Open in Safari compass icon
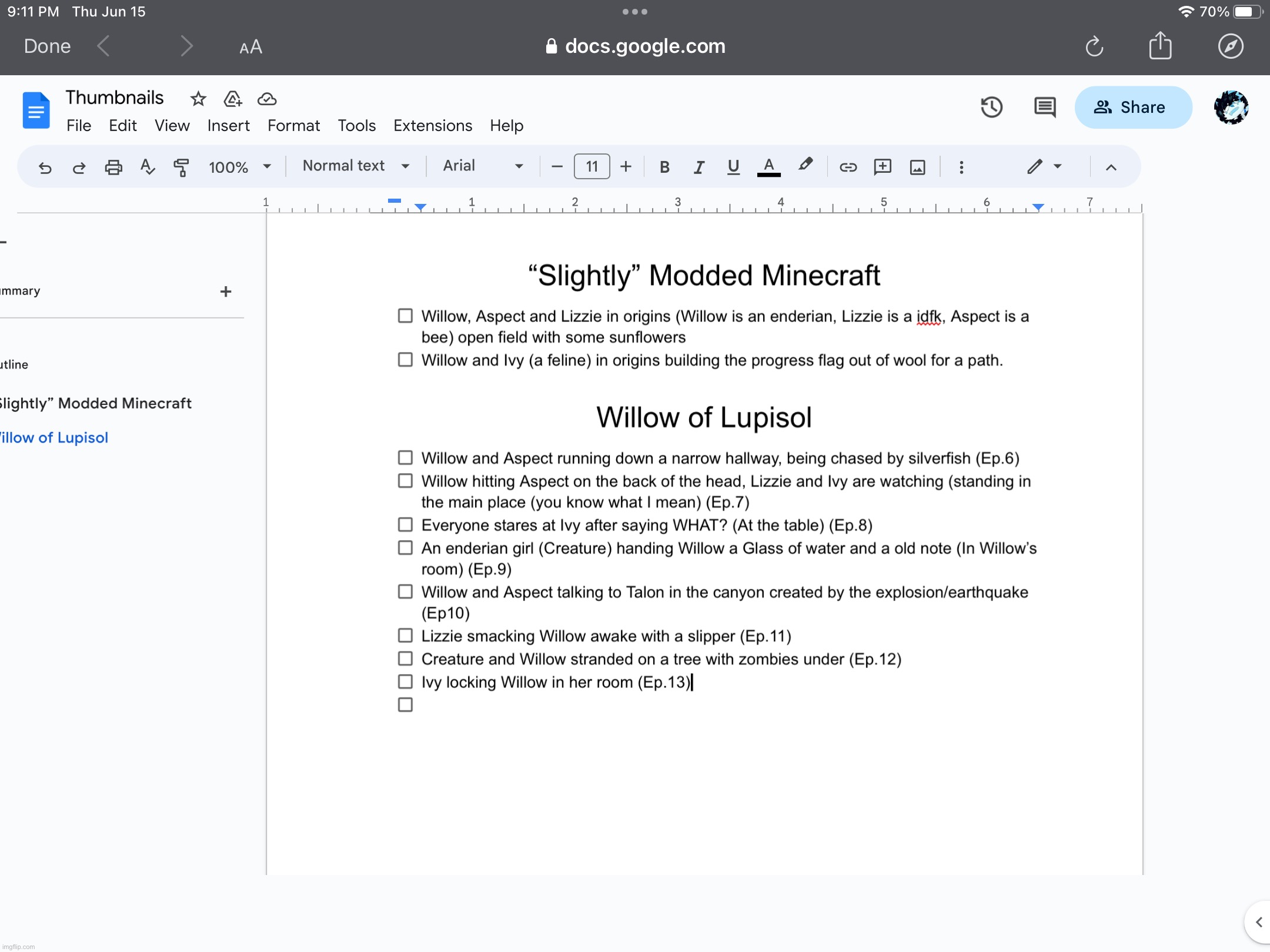Image resolution: width=1270 pixels, height=952 pixels. pyautogui.click(x=1231, y=46)
